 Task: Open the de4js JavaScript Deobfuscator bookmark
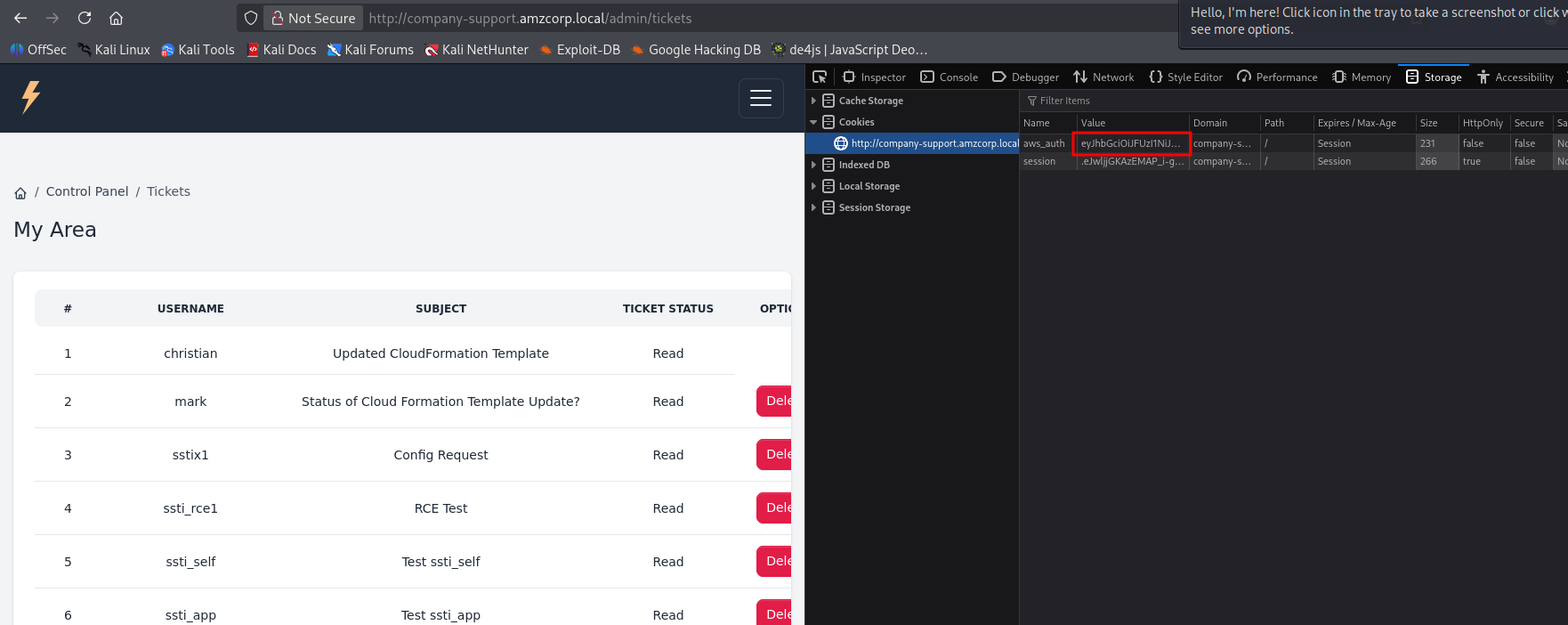pyautogui.click(x=850, y=50)
